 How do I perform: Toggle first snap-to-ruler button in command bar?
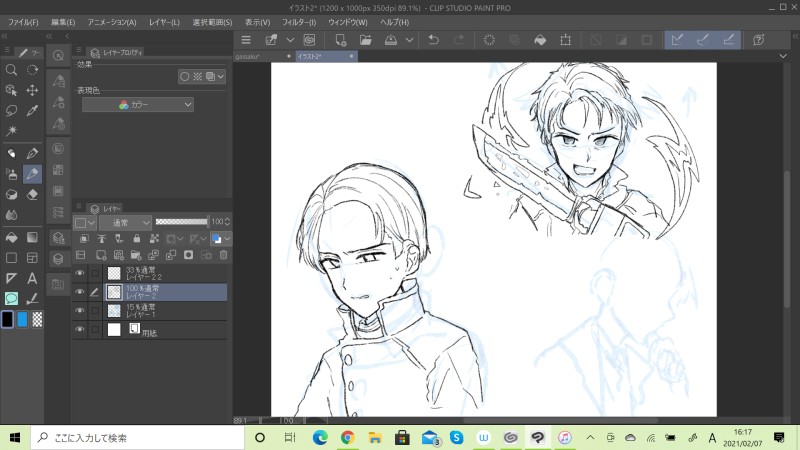tap(677, 40)
